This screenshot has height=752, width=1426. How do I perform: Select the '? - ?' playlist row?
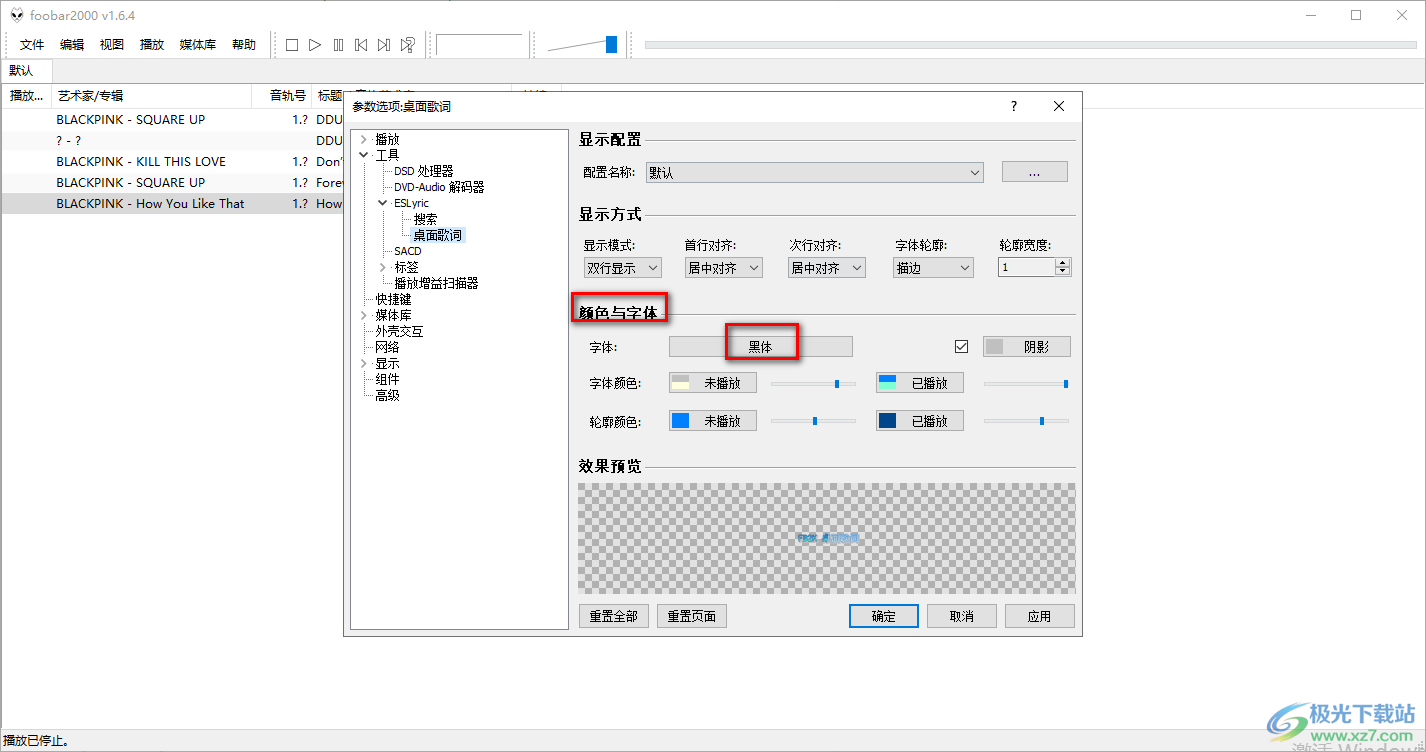click(x=172, y=140)
